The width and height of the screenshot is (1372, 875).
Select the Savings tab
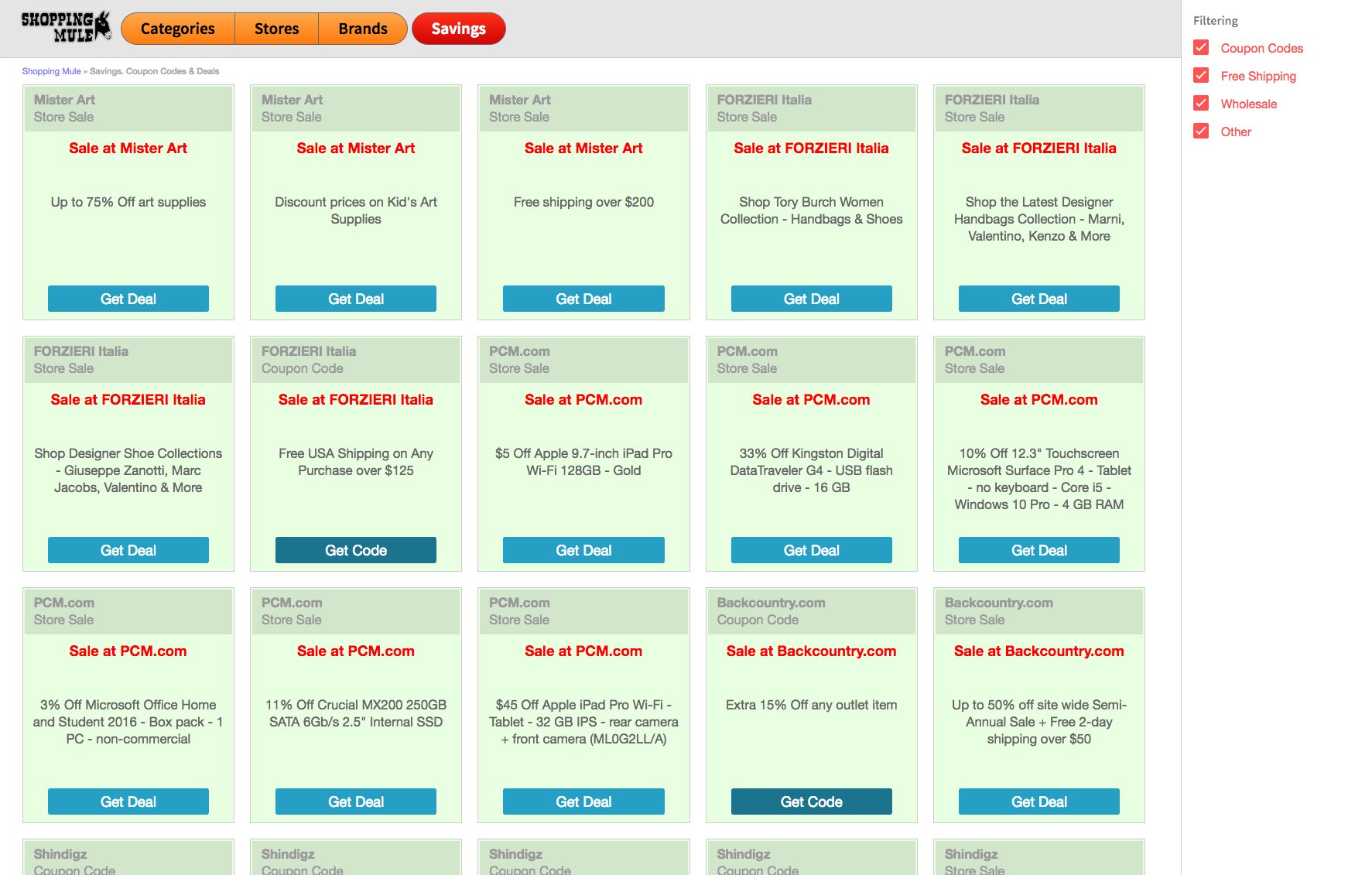(x=459, y=29)
